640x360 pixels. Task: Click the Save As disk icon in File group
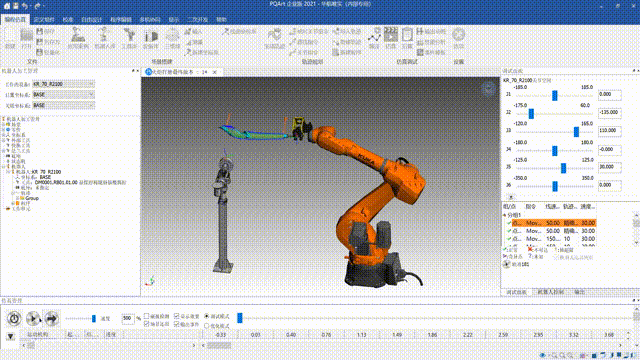pyautogui.click(x=40, y=42)
